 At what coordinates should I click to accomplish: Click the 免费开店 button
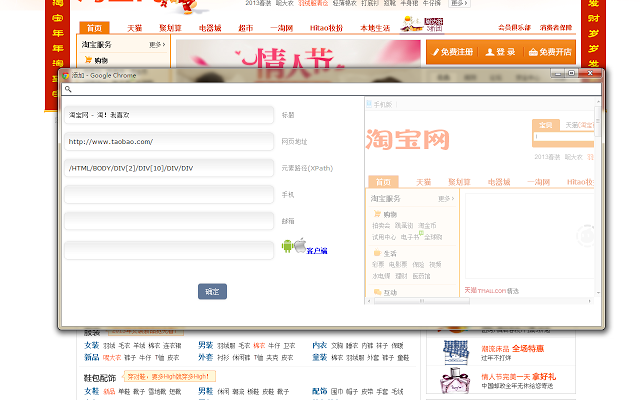tap(550, 52)
